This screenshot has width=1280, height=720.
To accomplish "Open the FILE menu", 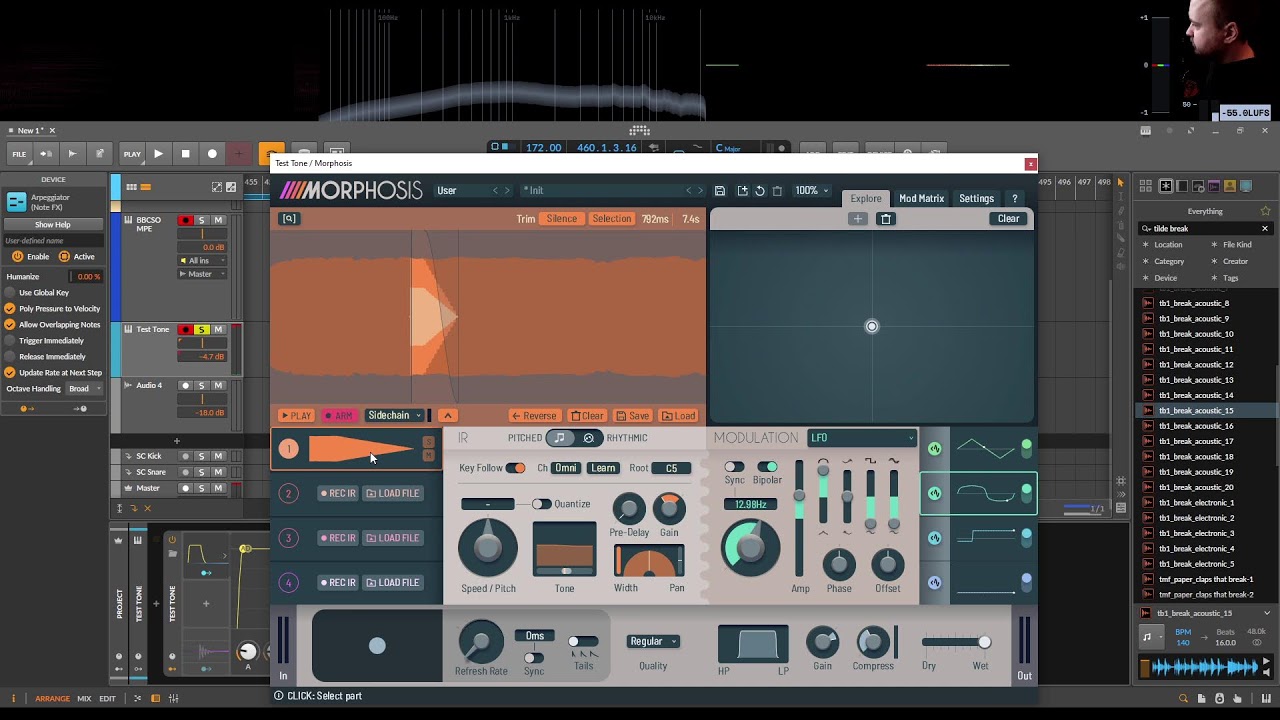I will tap(19, 154).
